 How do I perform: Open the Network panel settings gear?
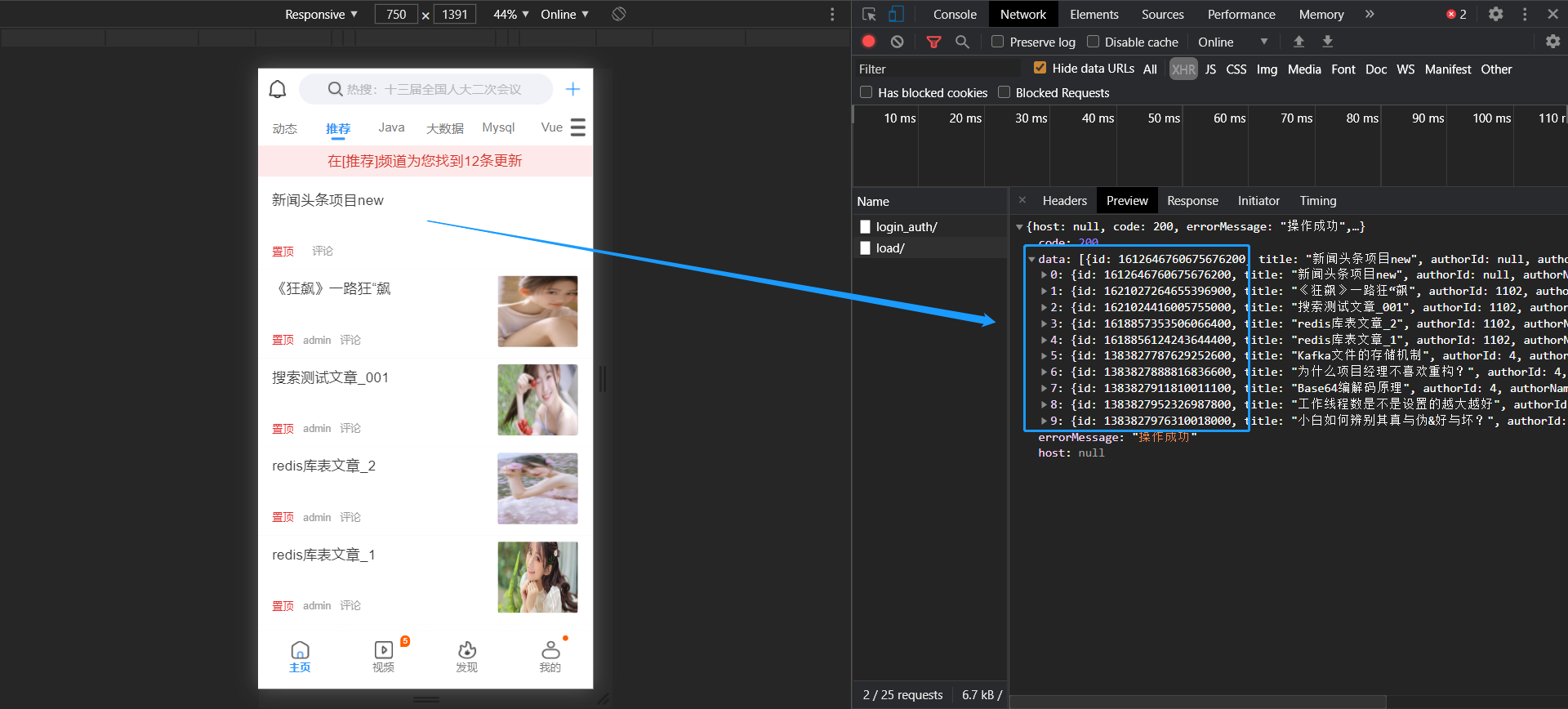pos(1552,42)
